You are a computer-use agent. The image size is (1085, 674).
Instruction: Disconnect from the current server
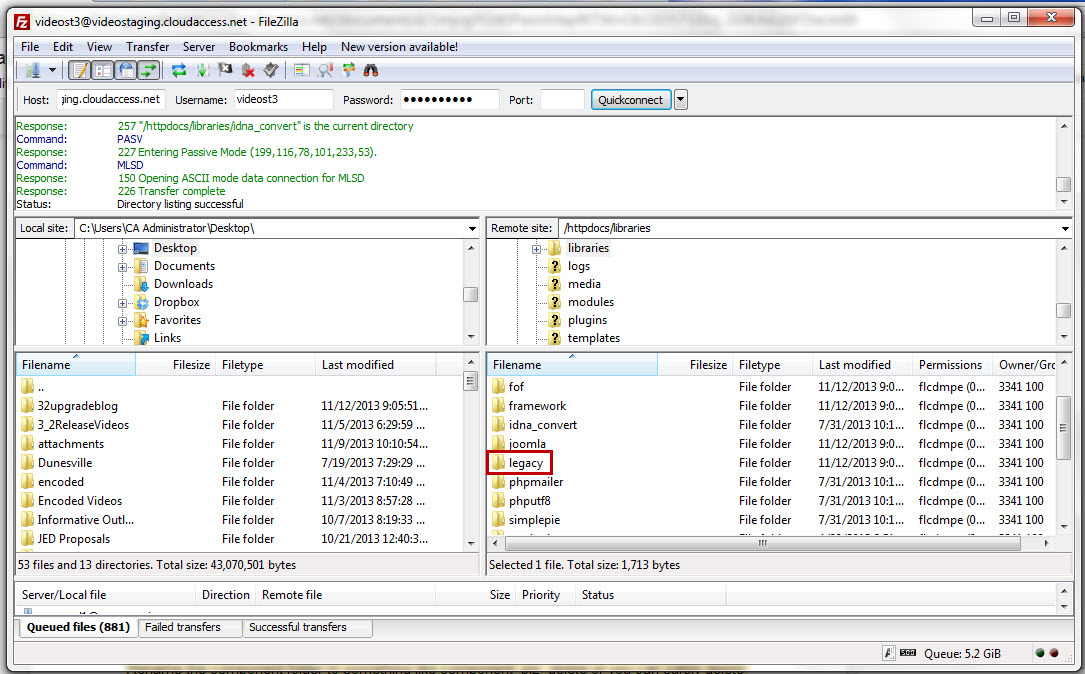click(x=248, y=71)
